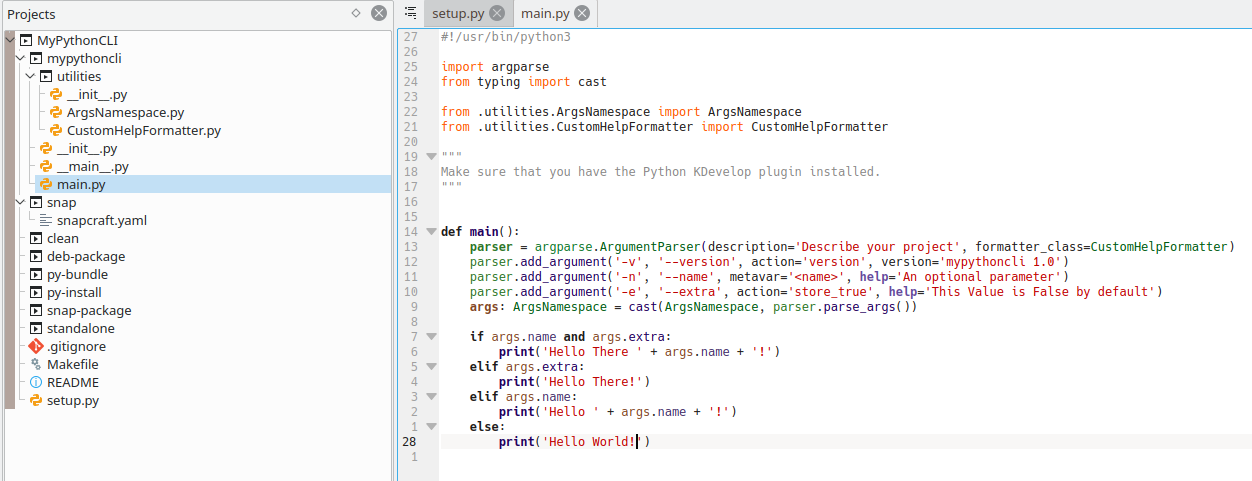1252x481 pixels.
Task: Close the main.py tab via its X icon
Action: coord(582,13)
